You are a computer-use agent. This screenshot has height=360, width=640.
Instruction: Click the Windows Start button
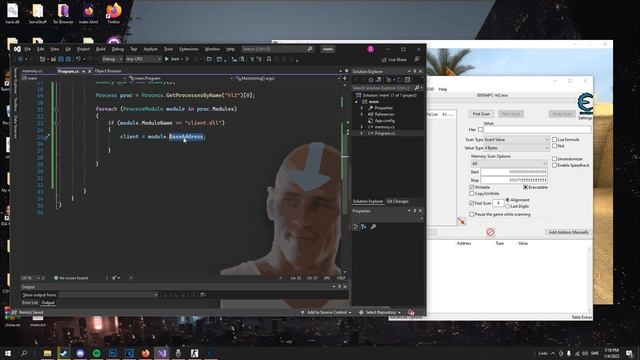(x=8, y=353)
